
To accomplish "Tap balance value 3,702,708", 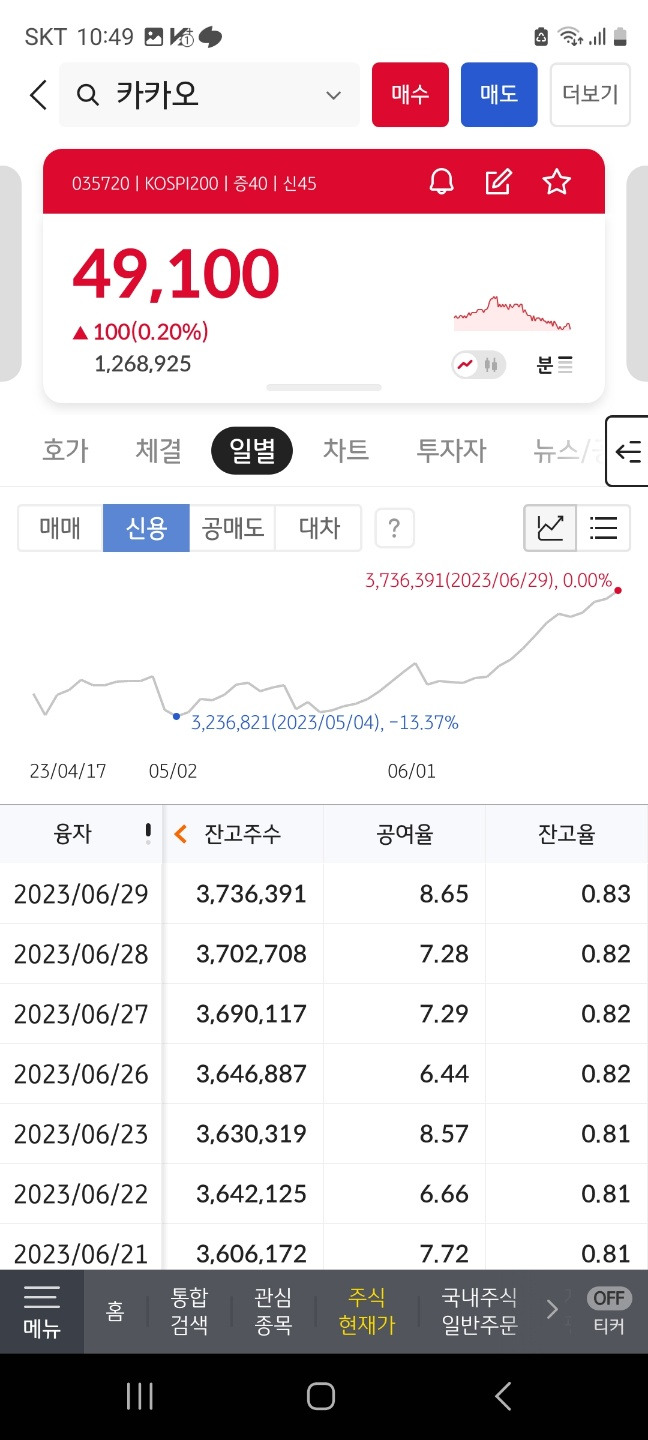I will click(x=252, y=954).
